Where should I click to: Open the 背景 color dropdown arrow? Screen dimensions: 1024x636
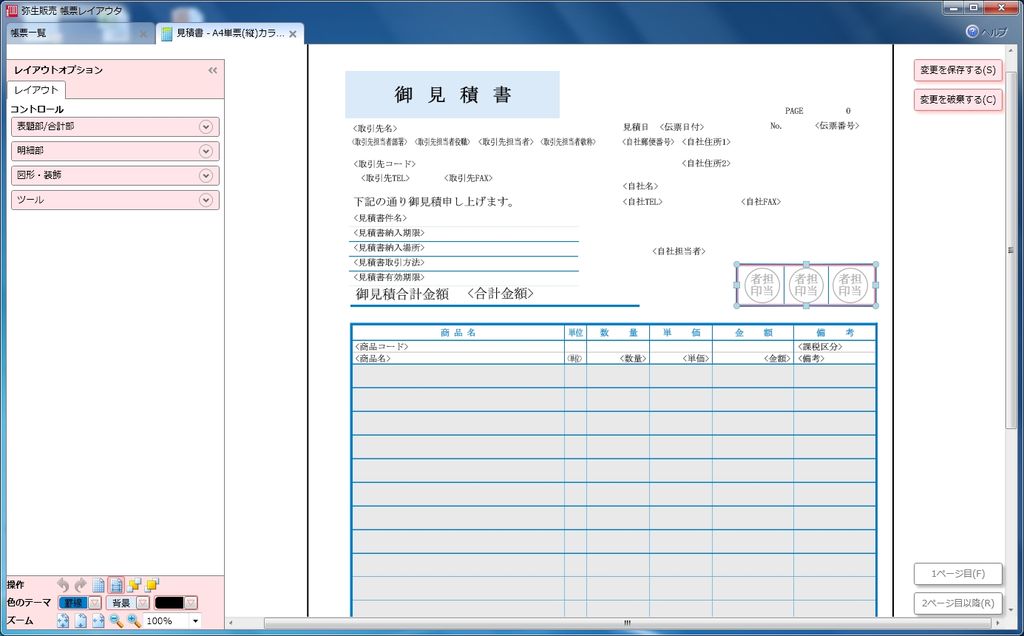tap(143, 603)
